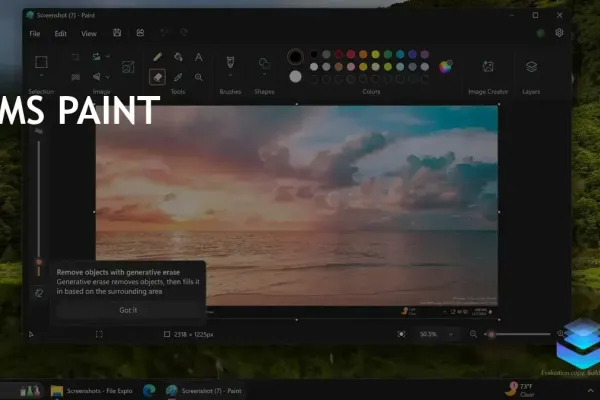Click the zoom out magnifier icon

(x=473, y=334)
